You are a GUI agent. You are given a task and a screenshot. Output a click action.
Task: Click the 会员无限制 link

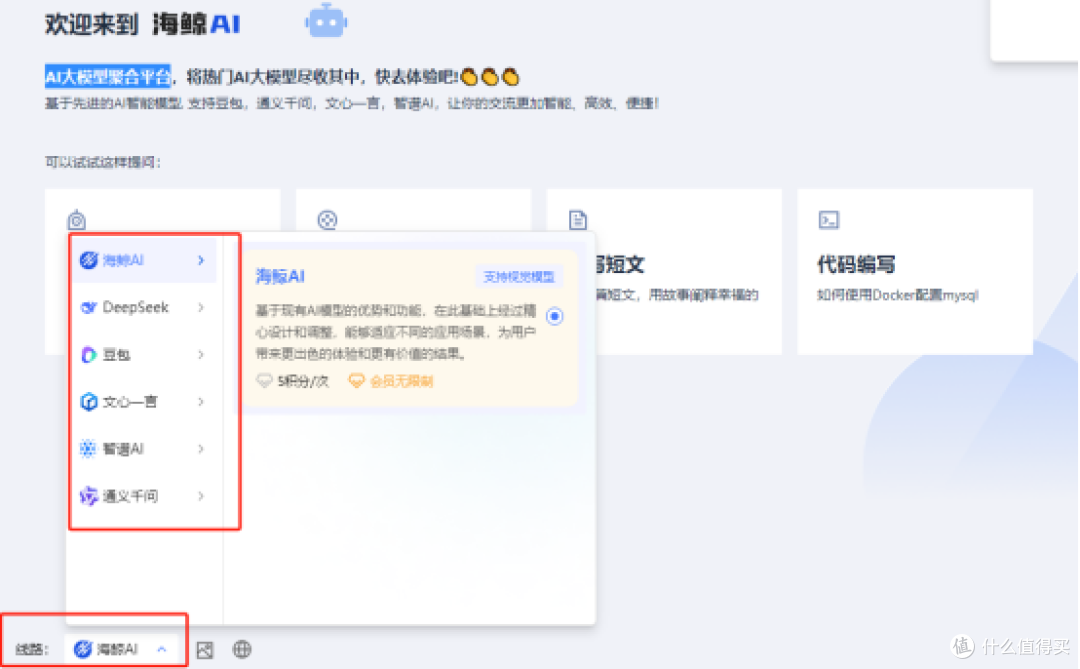(x=402, y=381)
